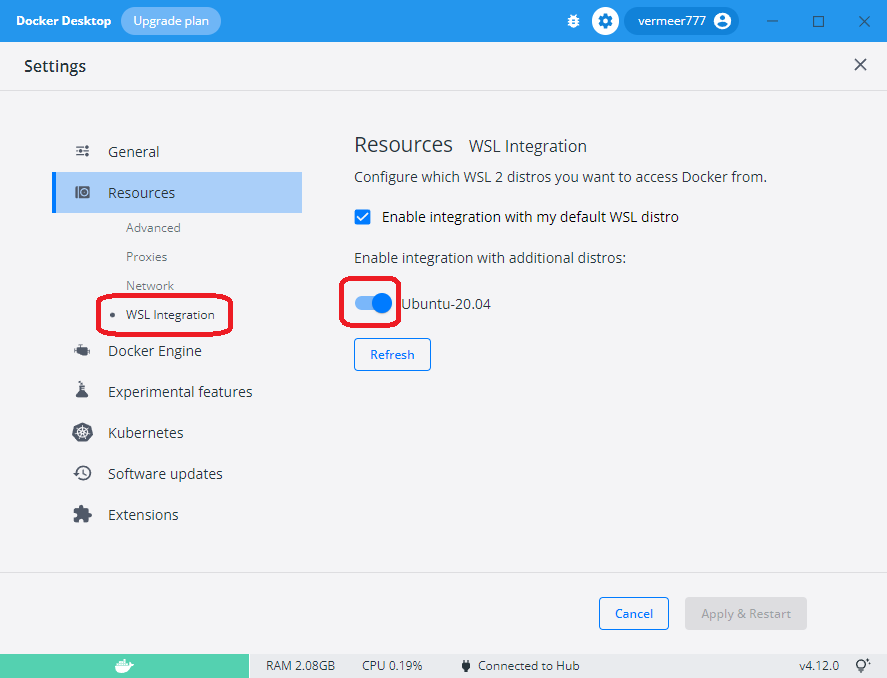Select the Network subsection
887x678 pixels.
click(x=150, y=286)
